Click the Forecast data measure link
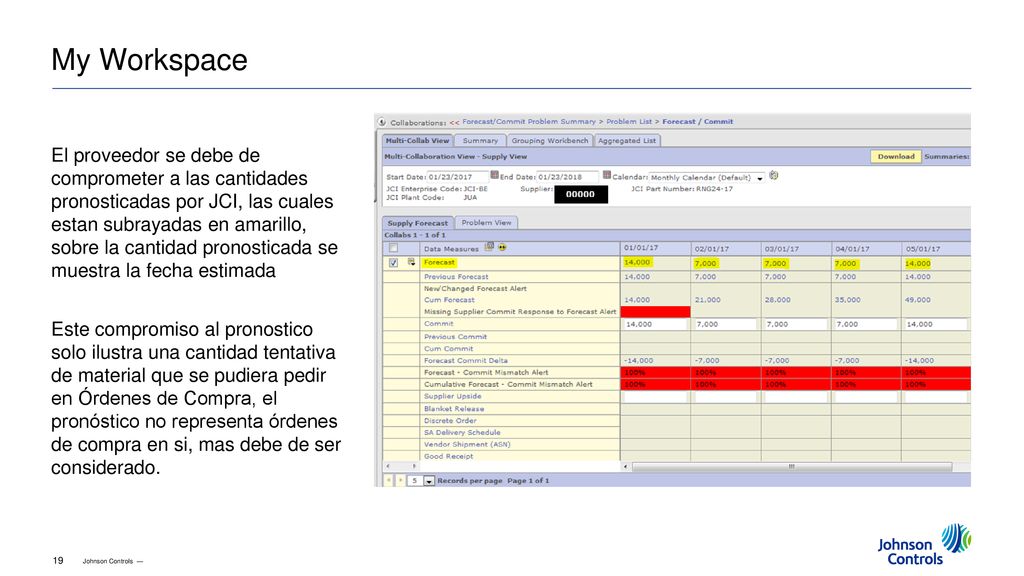This screenshot has height=576, width=1024. 439,263
